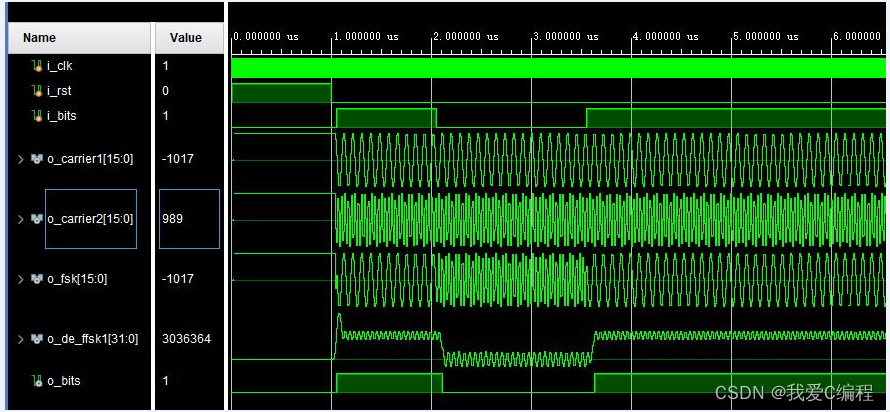Click the i_bits signal icon

pyautogui.click(x=38, y=116)
